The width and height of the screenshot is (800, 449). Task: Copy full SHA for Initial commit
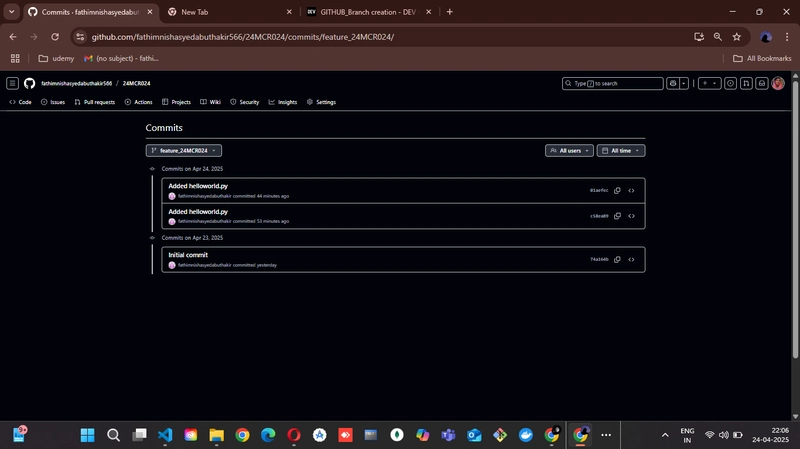(617, 259)
